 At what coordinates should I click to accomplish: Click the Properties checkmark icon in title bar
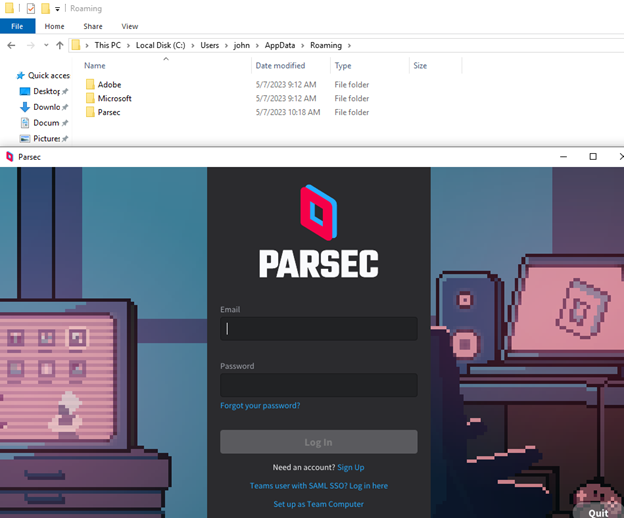tap(30, 8)
